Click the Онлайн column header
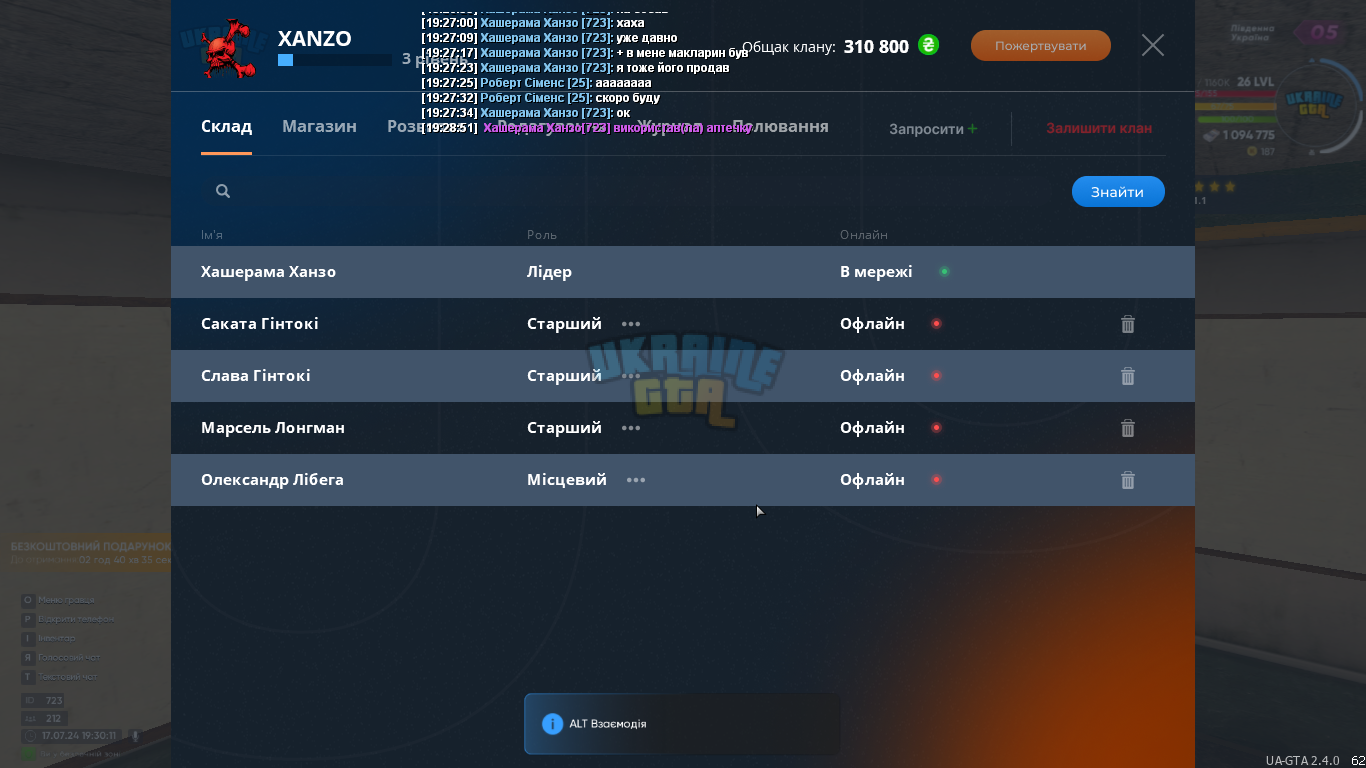1366x768 pixels. 864,235
